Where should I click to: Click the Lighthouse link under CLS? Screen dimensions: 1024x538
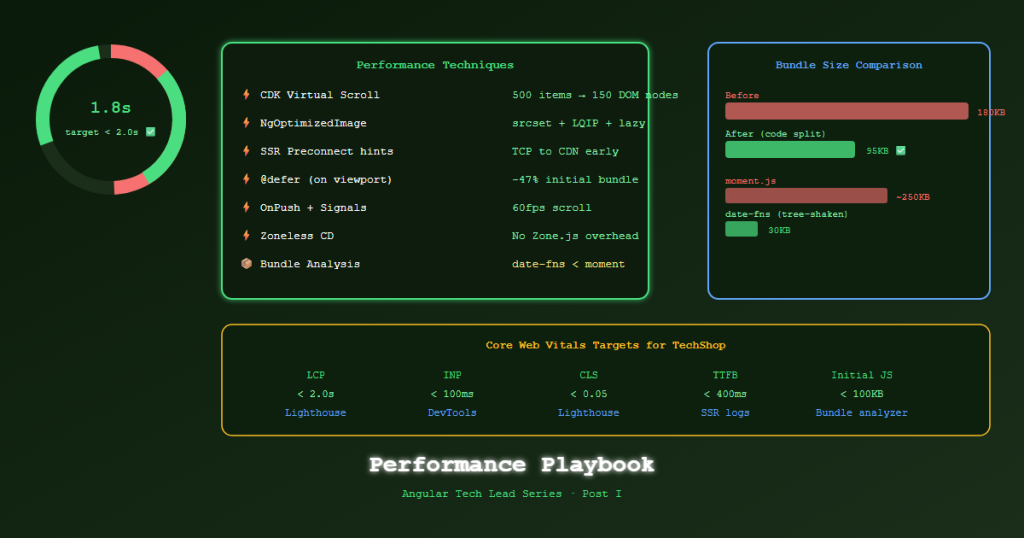(588, 413)
